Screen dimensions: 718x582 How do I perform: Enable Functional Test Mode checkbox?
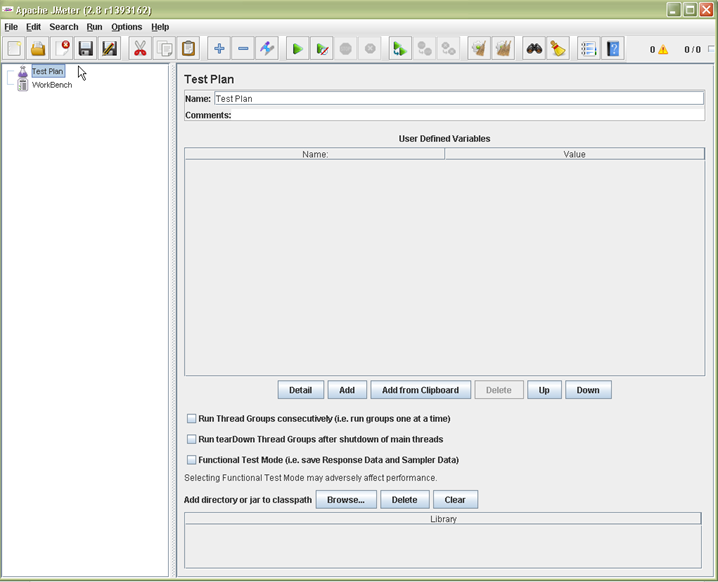(x=191, y=460)
